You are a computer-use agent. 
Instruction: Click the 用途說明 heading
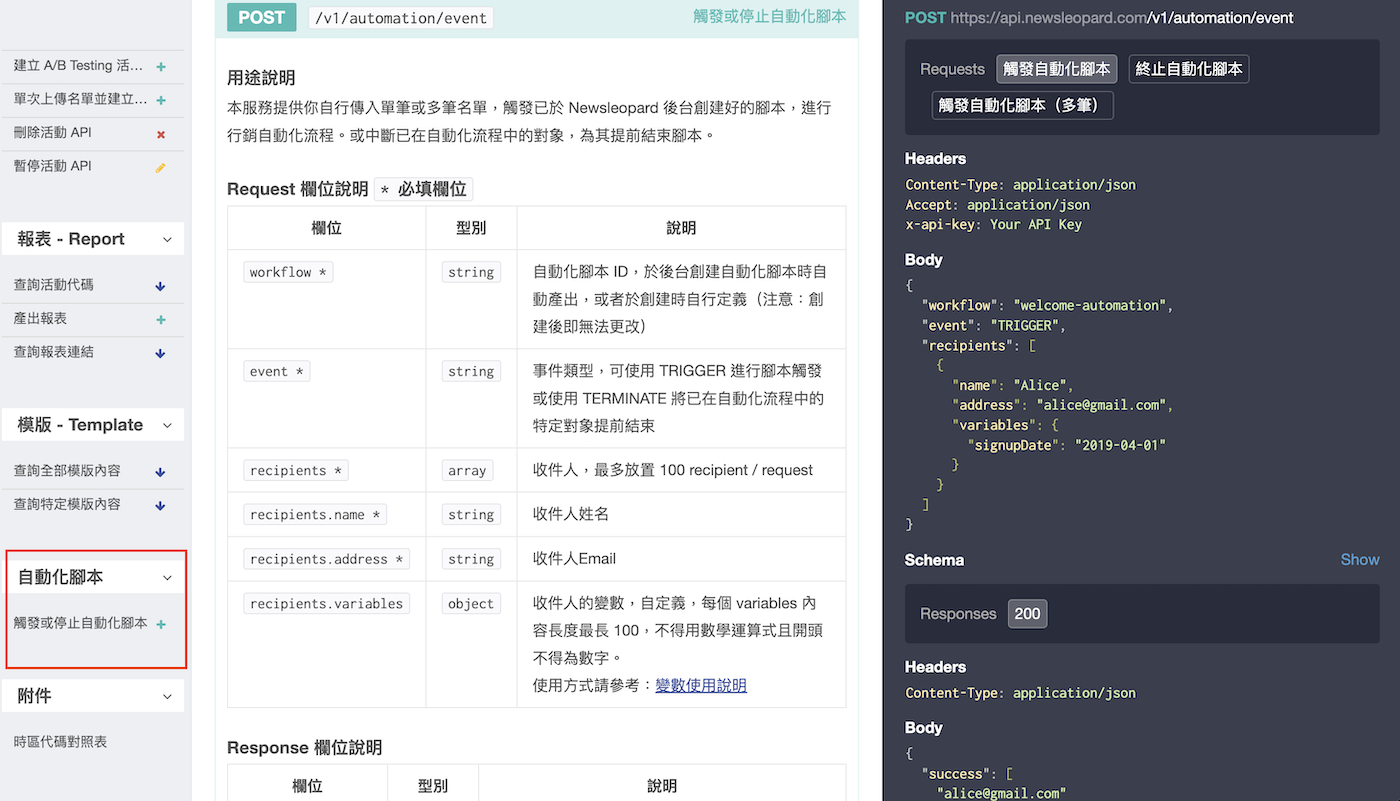tap(261, 78)
